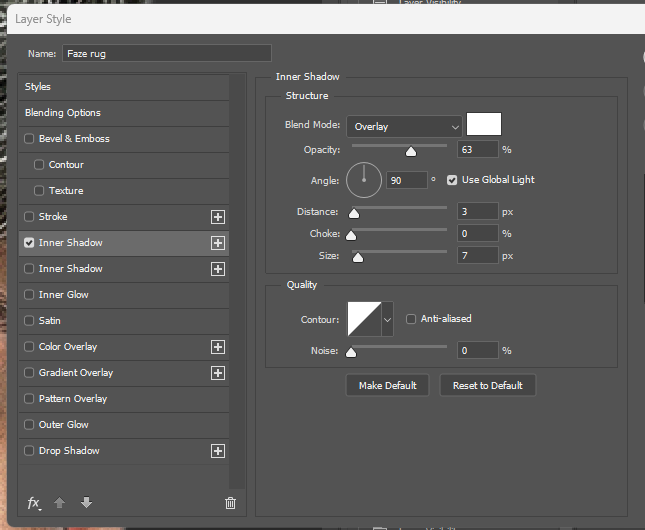Image resolution: width=645 pixels, height=530 pixels.
Task: Click the Name field containing Faze rug
Action: point(167,53)
